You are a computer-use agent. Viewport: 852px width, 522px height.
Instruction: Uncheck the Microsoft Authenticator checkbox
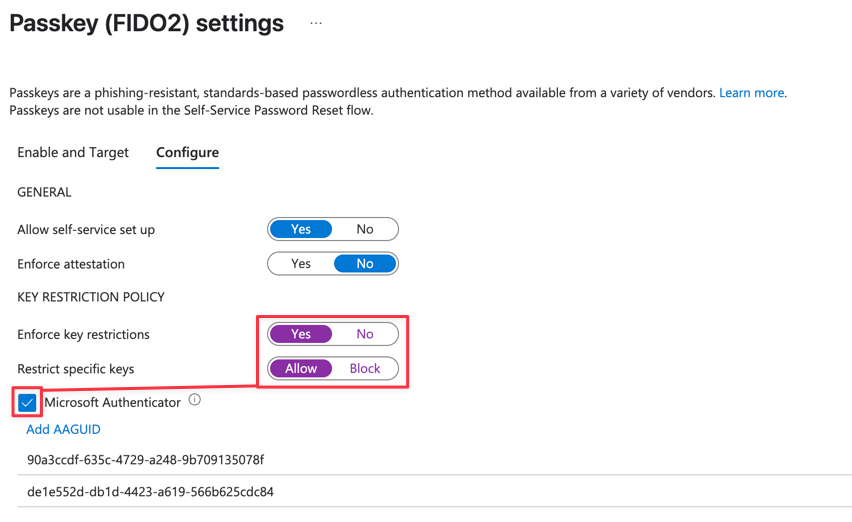pos(27,402)
